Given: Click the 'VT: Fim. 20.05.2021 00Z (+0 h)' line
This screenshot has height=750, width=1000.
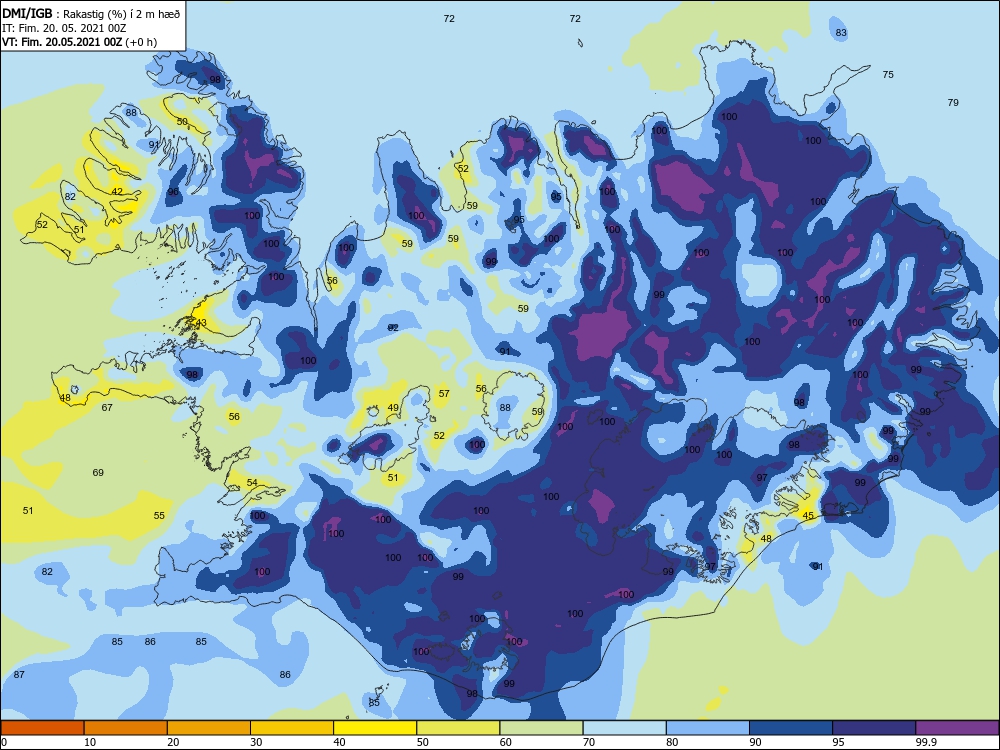Looking at the screenshot, I should tap(80, 42).
